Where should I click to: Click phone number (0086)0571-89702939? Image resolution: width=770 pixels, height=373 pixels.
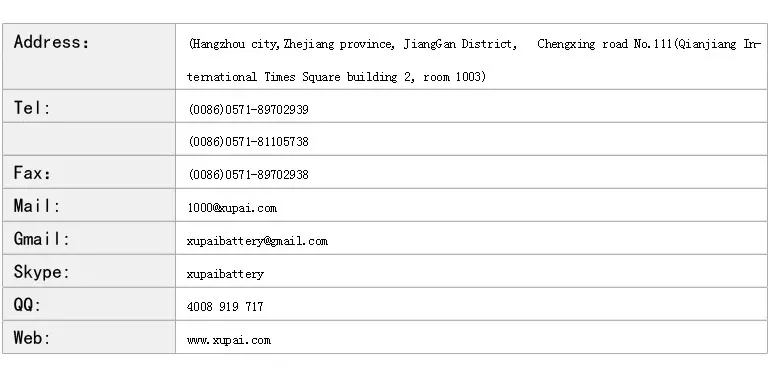(x=248, y=109)
